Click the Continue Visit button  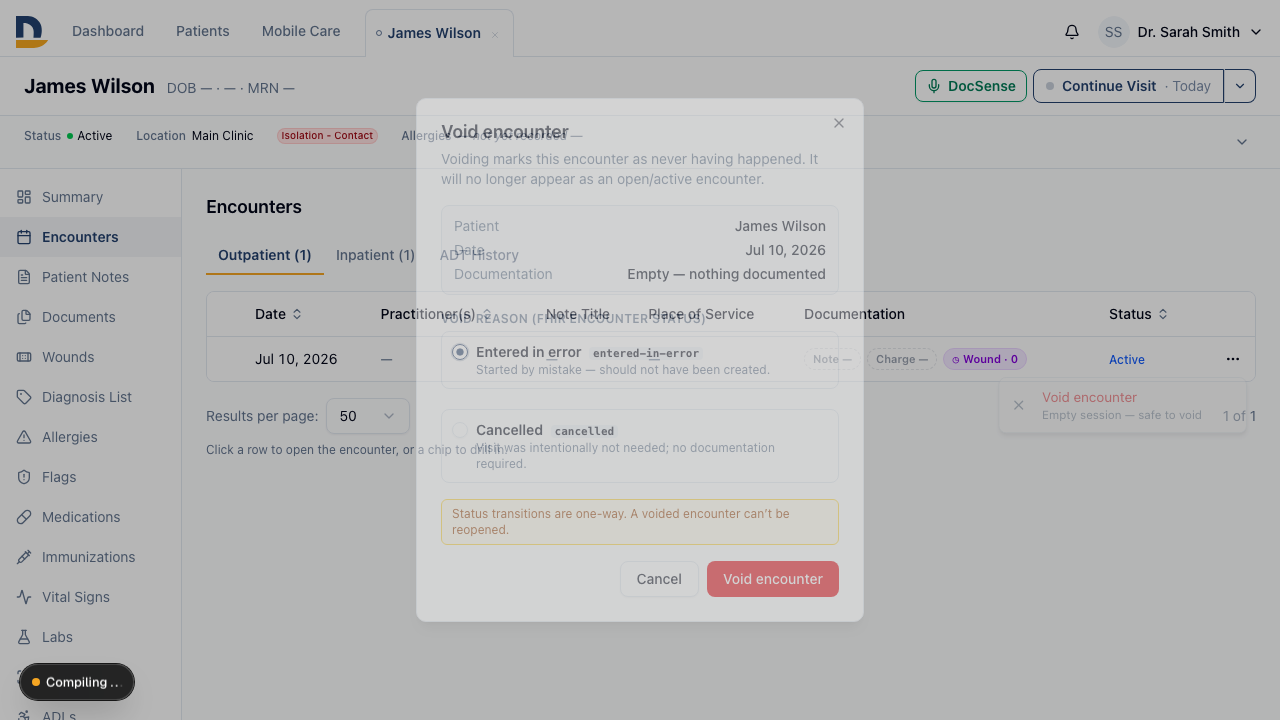click(x=1128, y=86)
